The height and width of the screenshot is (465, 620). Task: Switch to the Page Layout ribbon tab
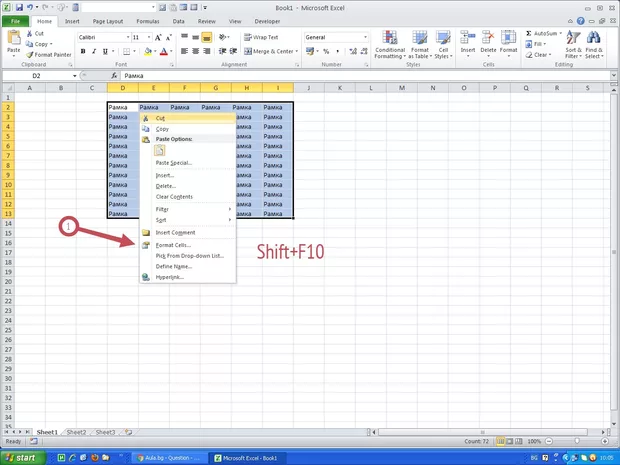(x=108, y=20)
